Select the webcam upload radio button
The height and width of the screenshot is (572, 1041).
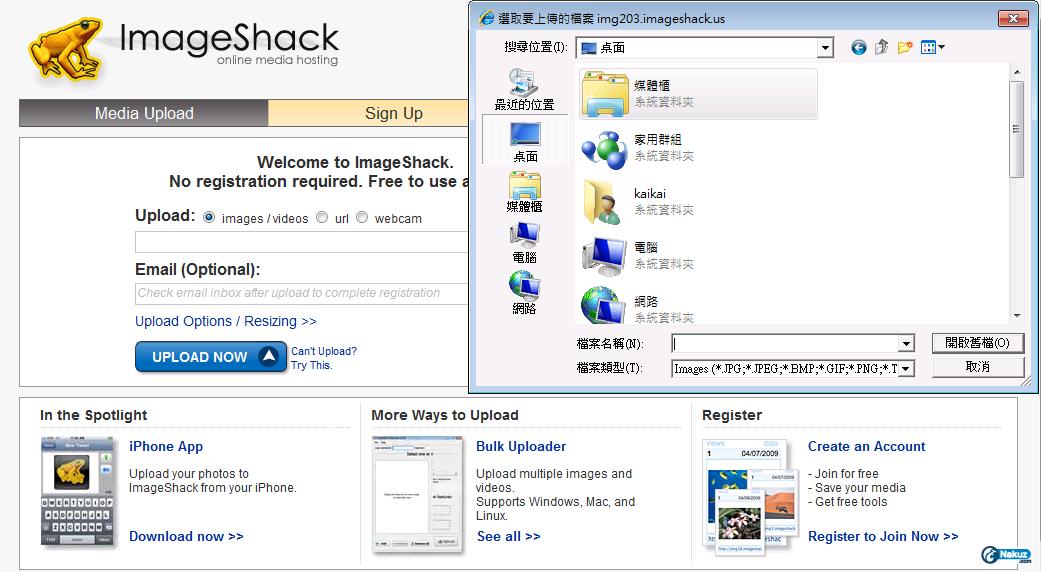coord(362,218)
